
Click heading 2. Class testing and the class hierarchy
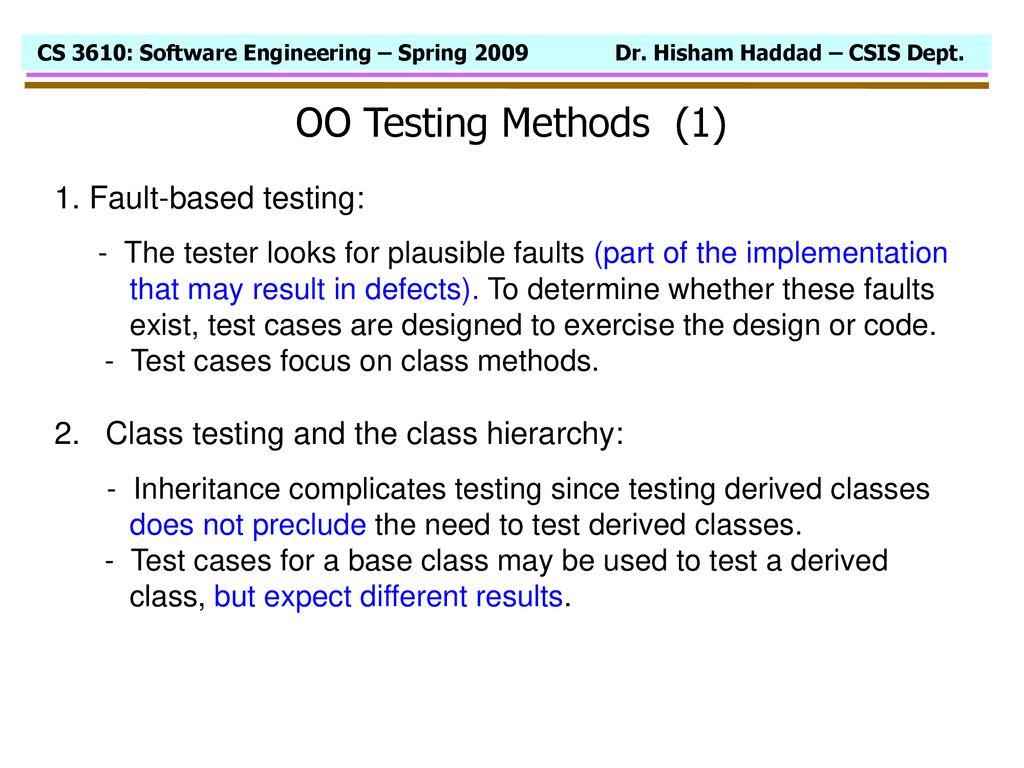pyautogui.click(x=339, y=434)
